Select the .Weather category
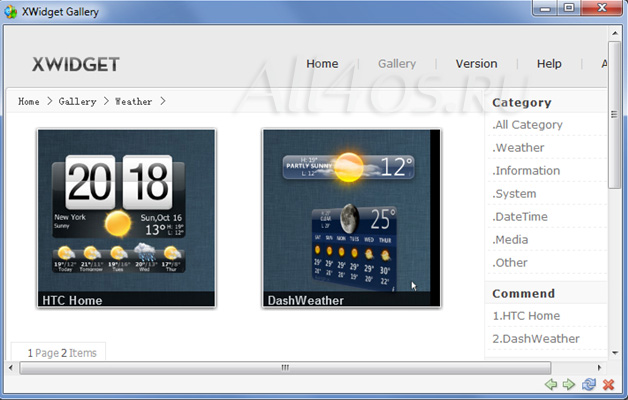This screenshot has height=400, width=628. point(518,148)
